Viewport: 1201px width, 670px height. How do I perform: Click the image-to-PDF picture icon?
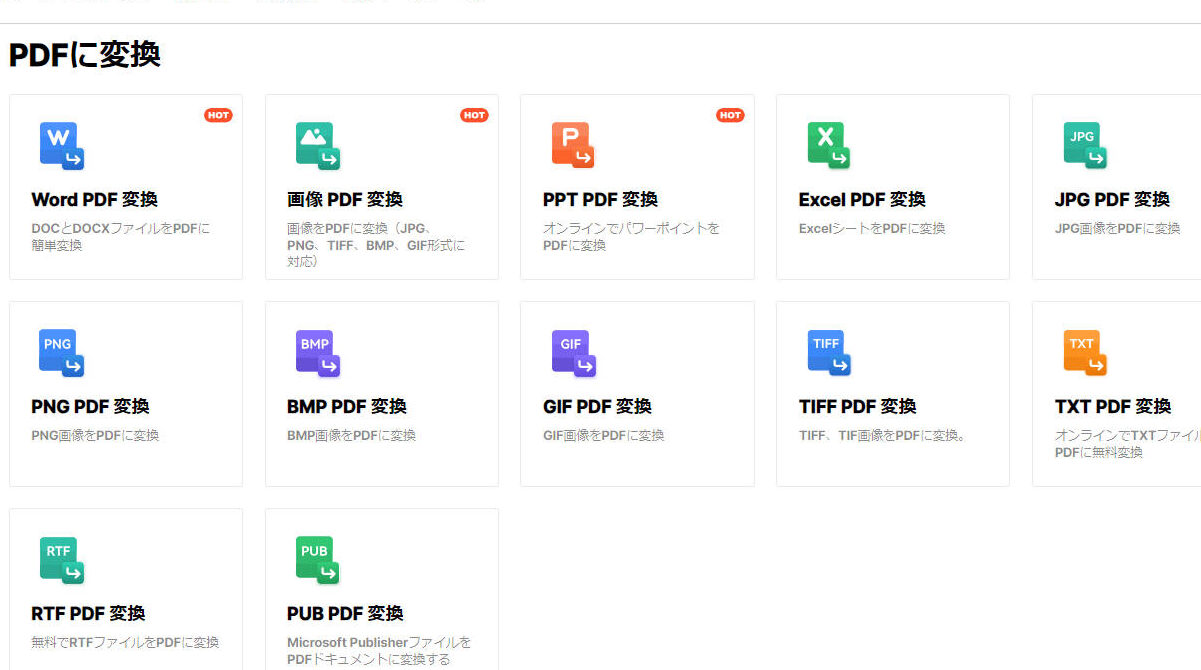(318, 146)
